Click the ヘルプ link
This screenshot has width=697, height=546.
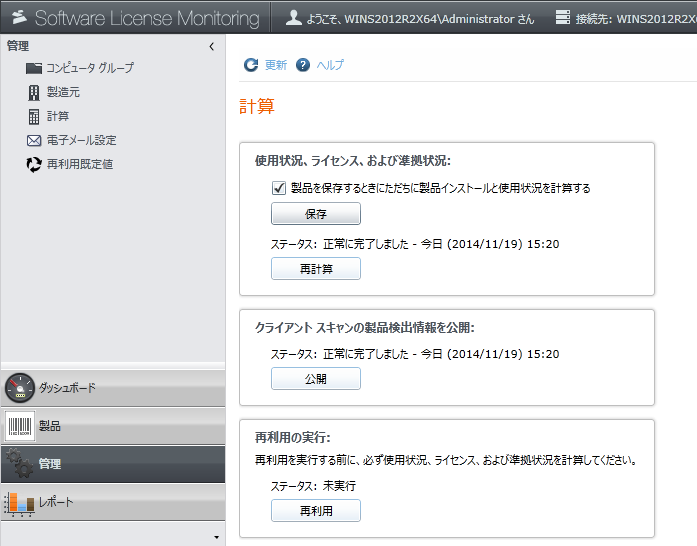[x=330, y=65]
